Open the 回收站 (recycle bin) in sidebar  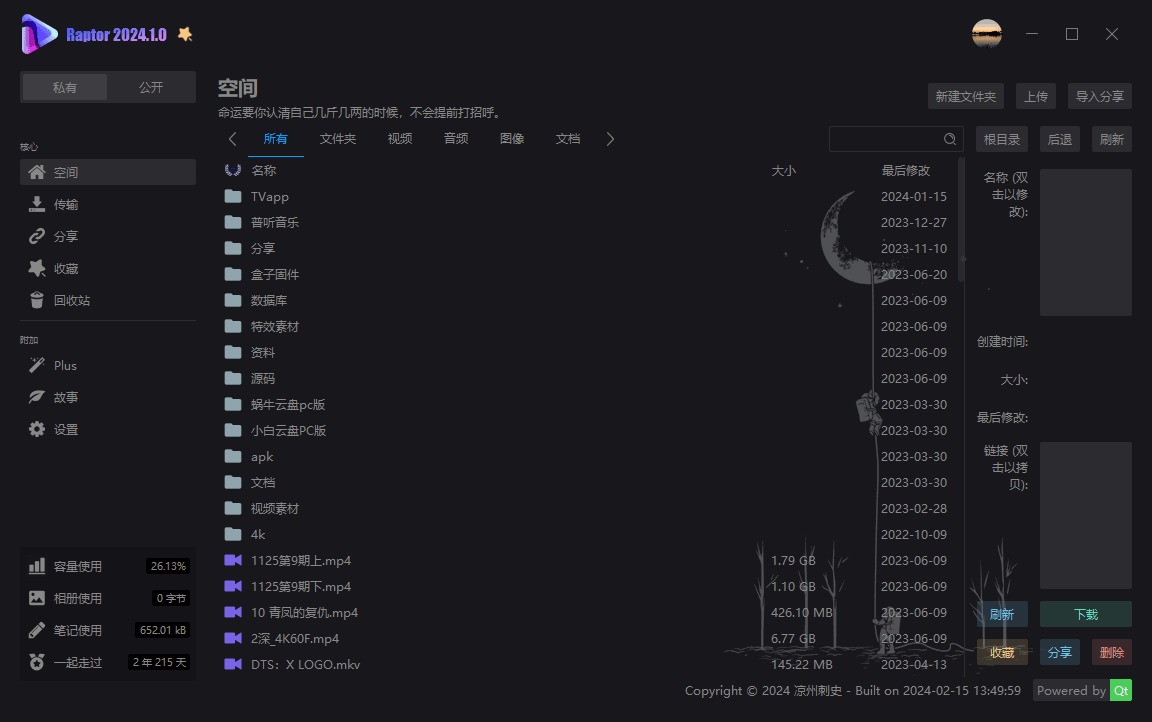70,299
